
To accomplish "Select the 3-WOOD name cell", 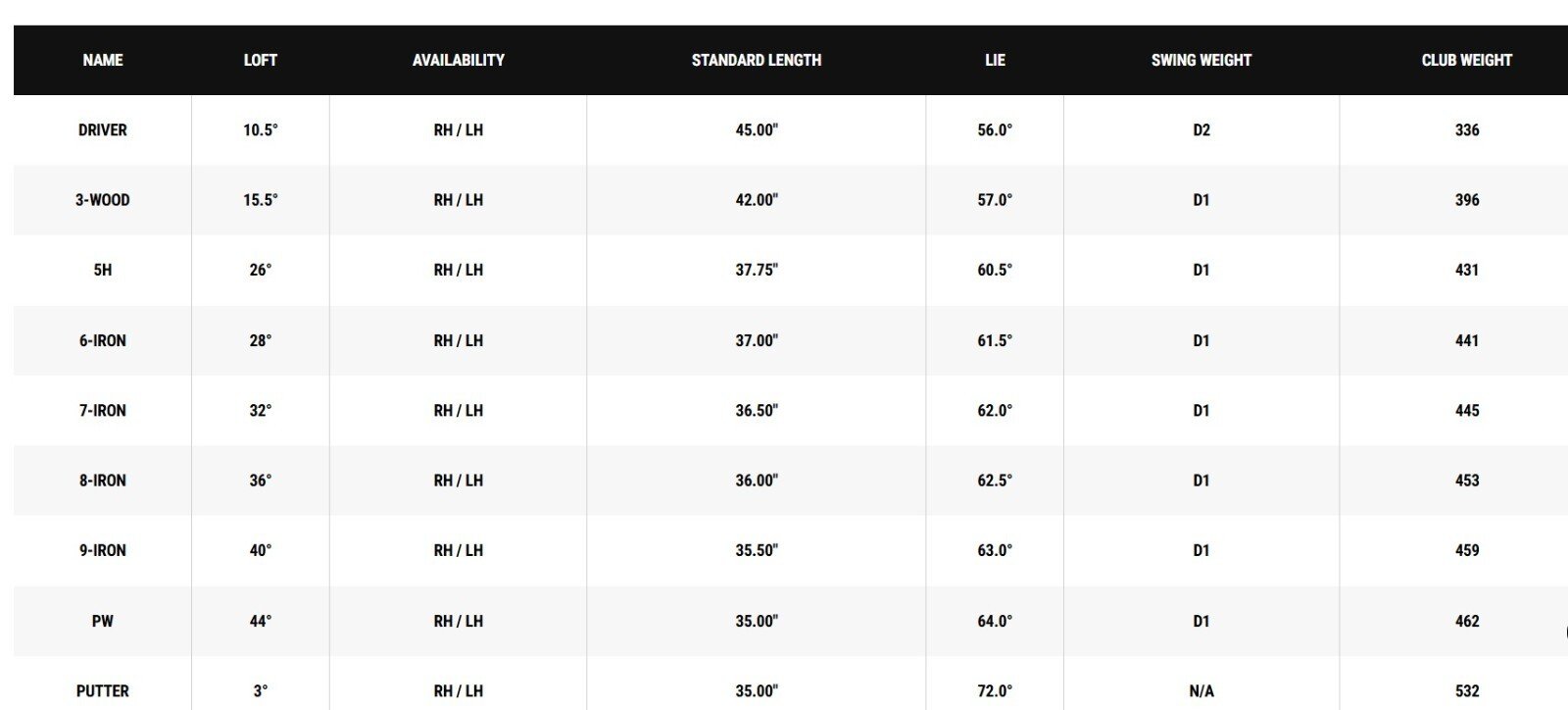I will (x=103, y=200).
